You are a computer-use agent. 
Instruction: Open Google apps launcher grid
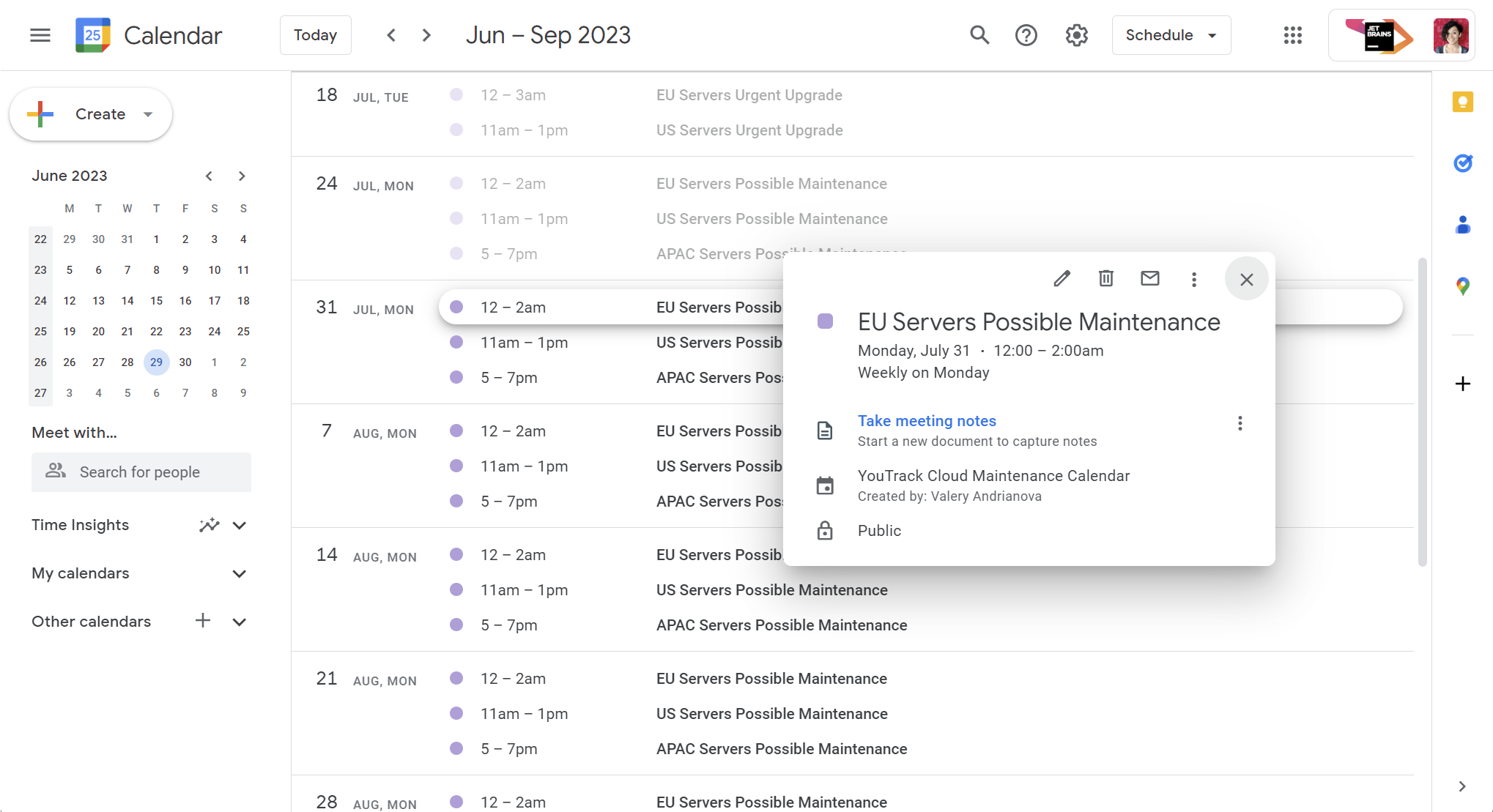point(1292,34)
